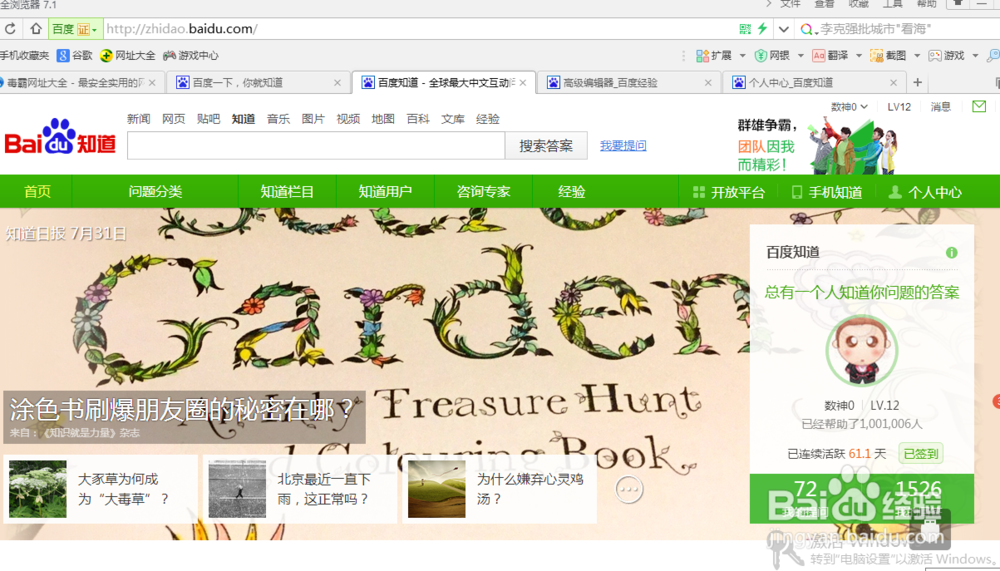
Task: Switch to the 个人中心_百度知道 tab
Action: pyautogui.click(x=813, y=82)
